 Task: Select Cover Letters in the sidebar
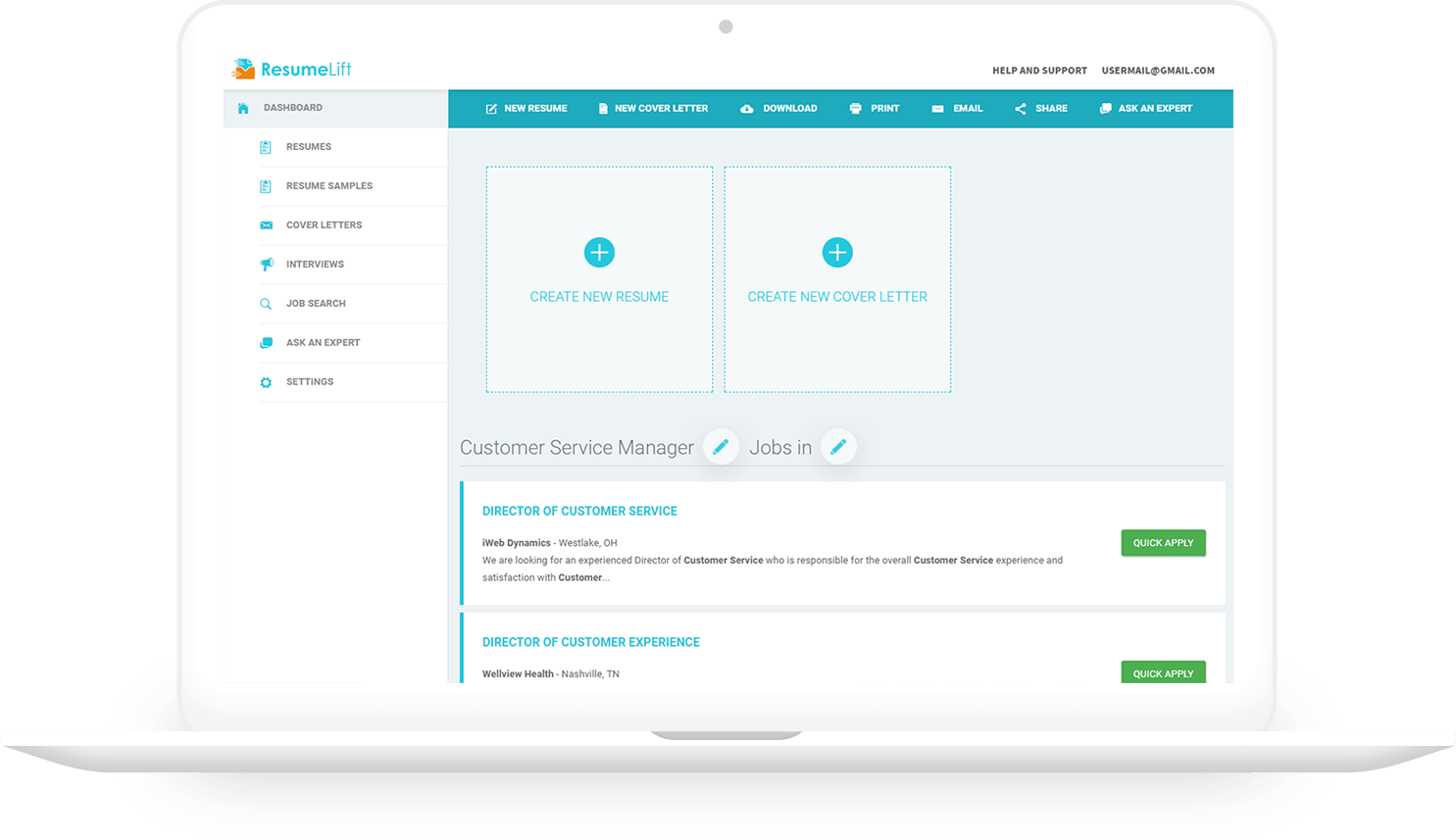pyautogui.click(x=324, y=225)
